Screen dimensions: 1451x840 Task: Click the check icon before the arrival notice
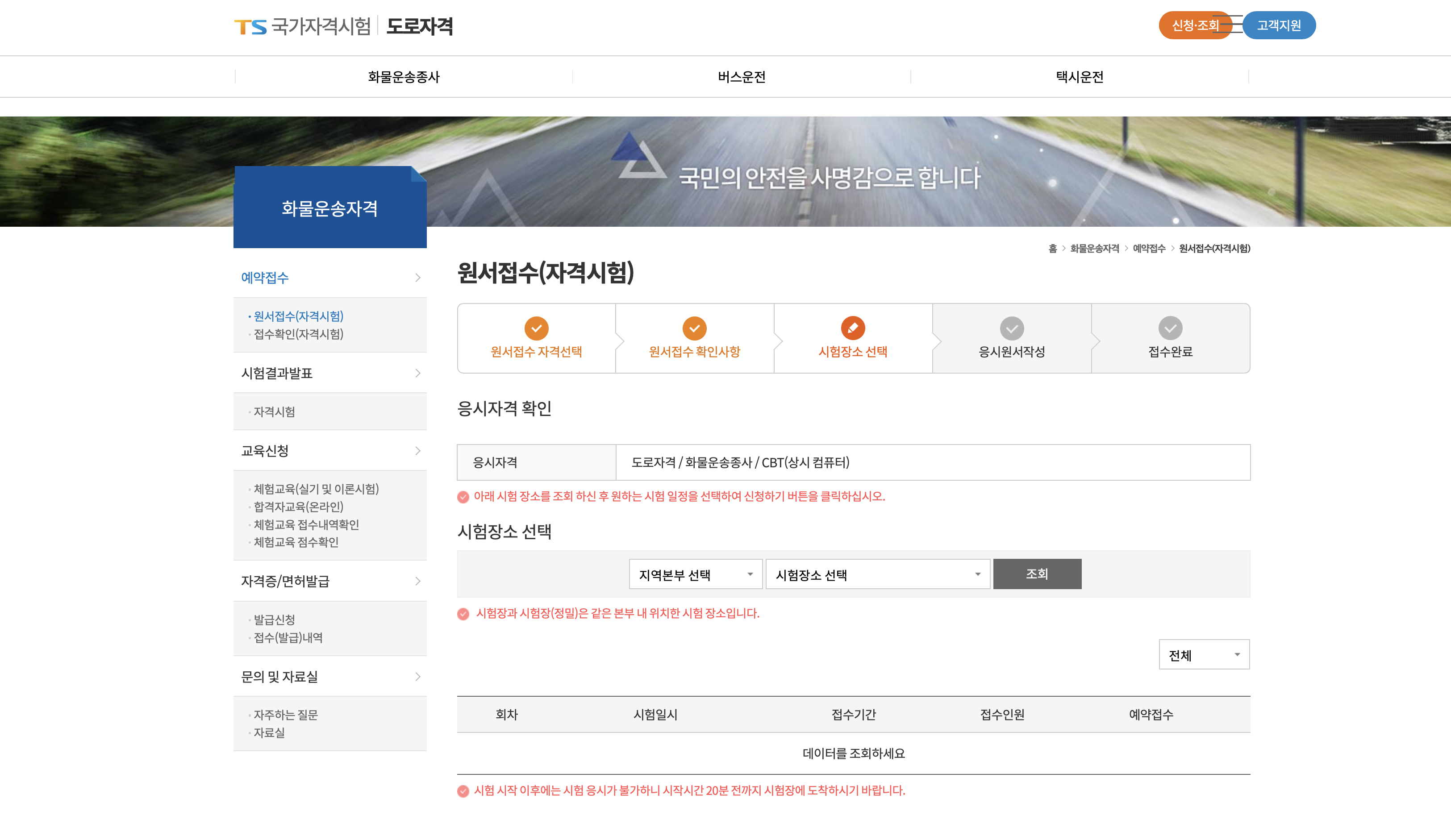[463, 790]
